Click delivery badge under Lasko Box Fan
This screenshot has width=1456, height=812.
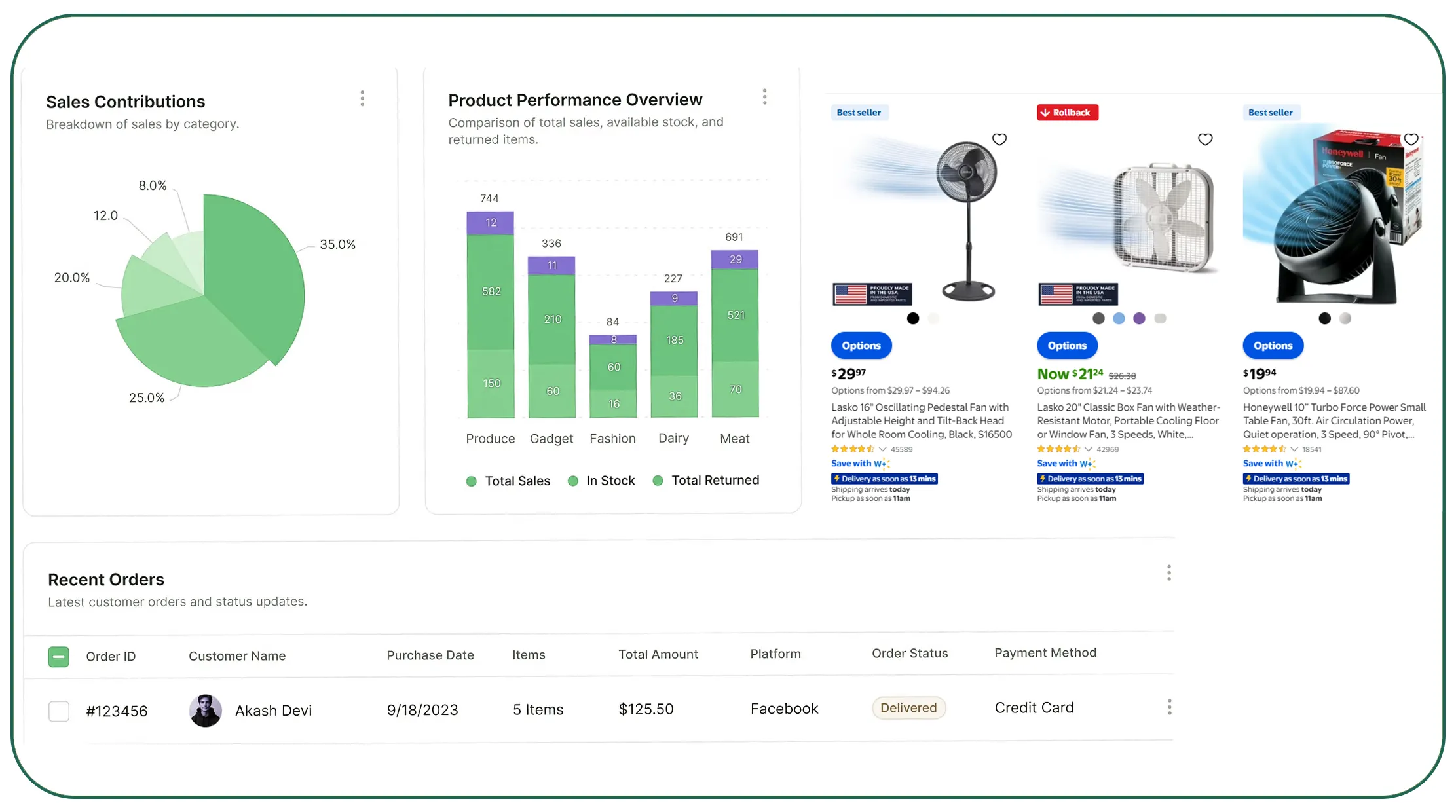pyautogui.click(x=1090, y=479)
